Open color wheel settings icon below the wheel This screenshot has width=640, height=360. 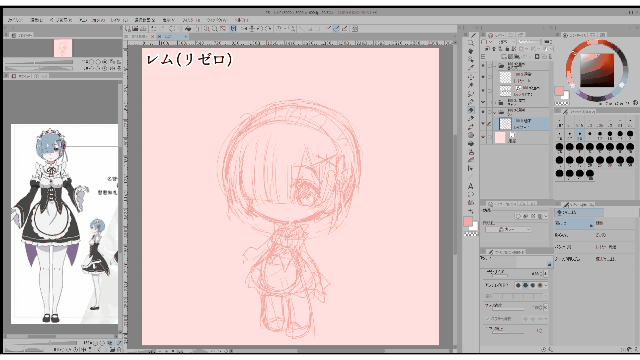(x=635, y=103)
